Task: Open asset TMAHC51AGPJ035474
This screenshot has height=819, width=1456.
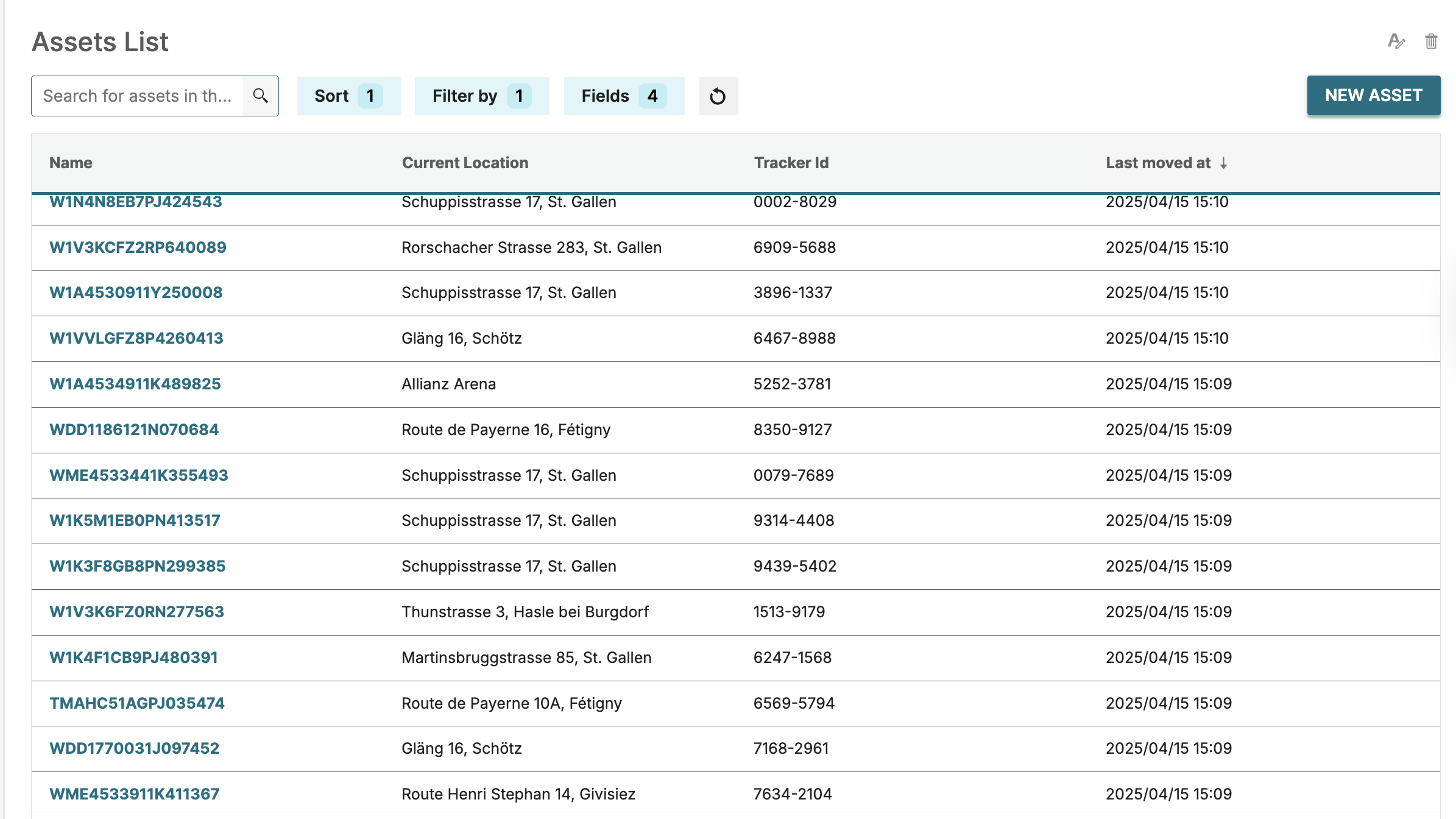Action: [x=136, y=703]
